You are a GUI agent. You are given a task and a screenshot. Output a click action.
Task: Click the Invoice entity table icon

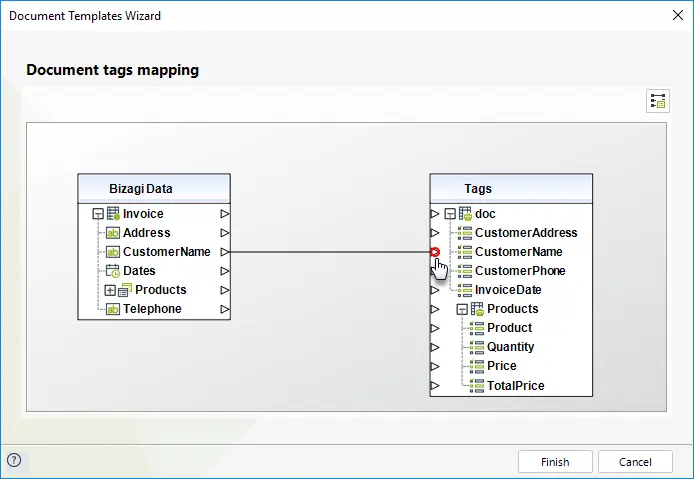pyautogui.click(x=113, y=214)
